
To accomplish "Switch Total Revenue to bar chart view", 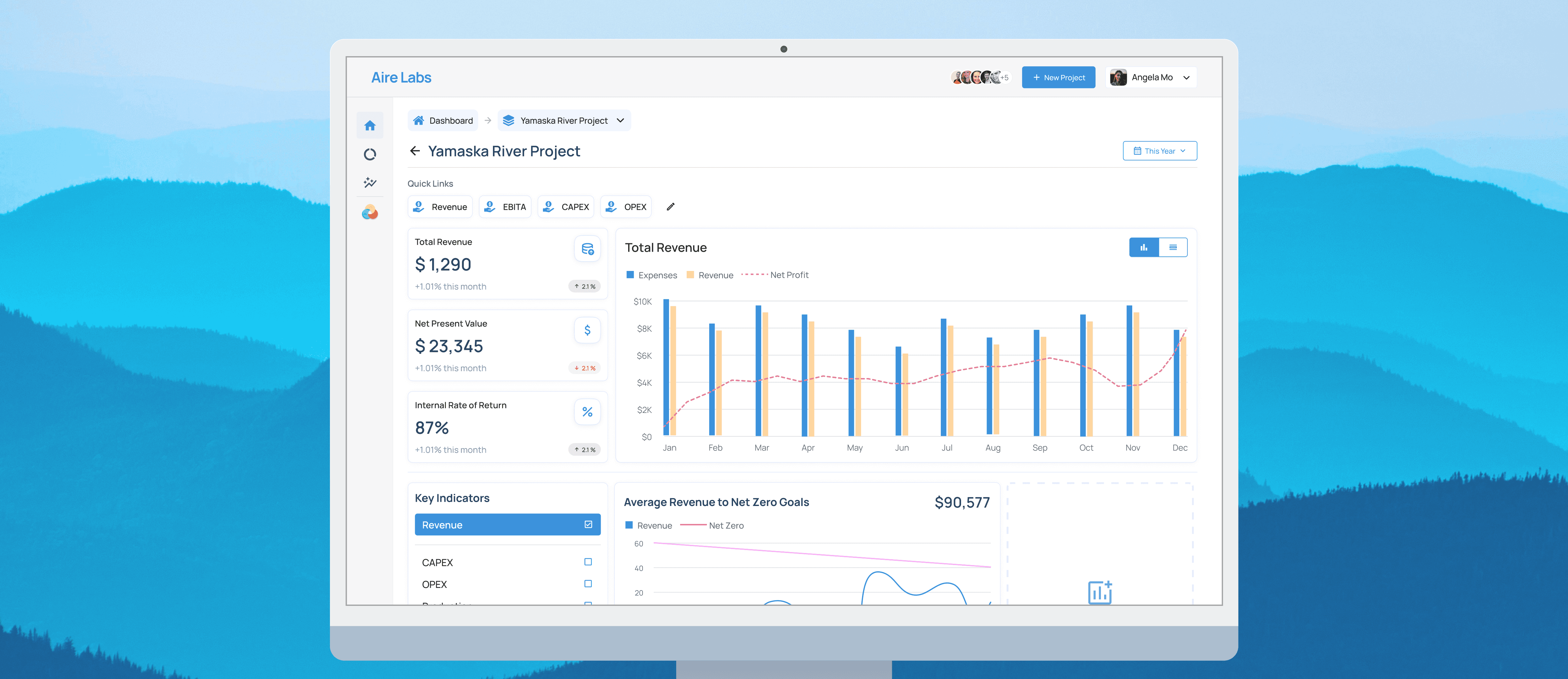I will click(x=1144, y=248).
